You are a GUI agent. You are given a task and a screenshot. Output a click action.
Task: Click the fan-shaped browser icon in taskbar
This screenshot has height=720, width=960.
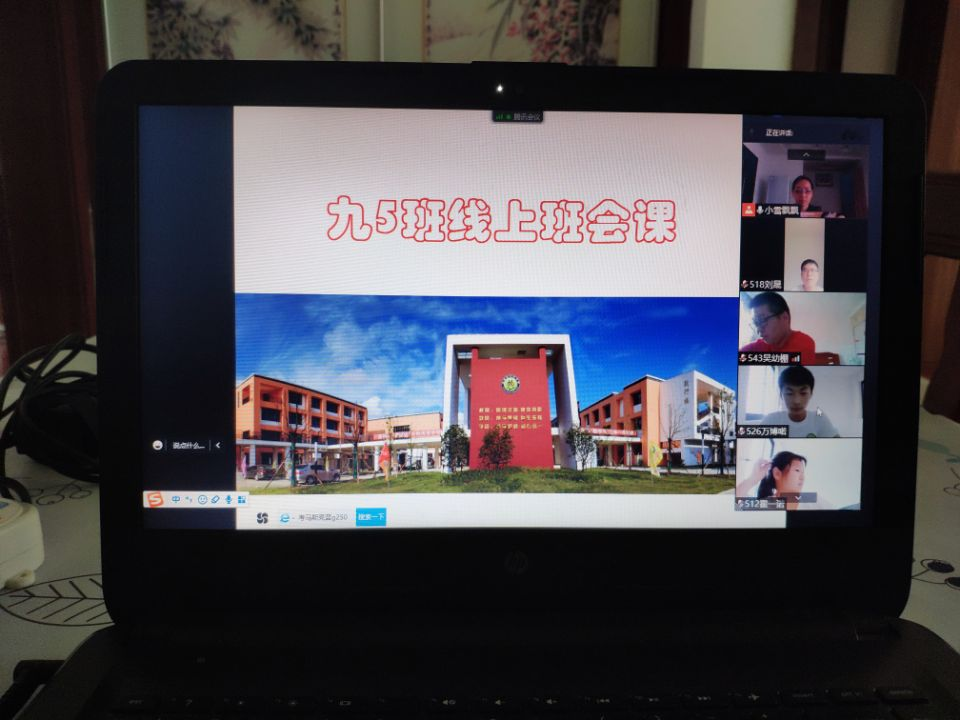tap(263, 517)
